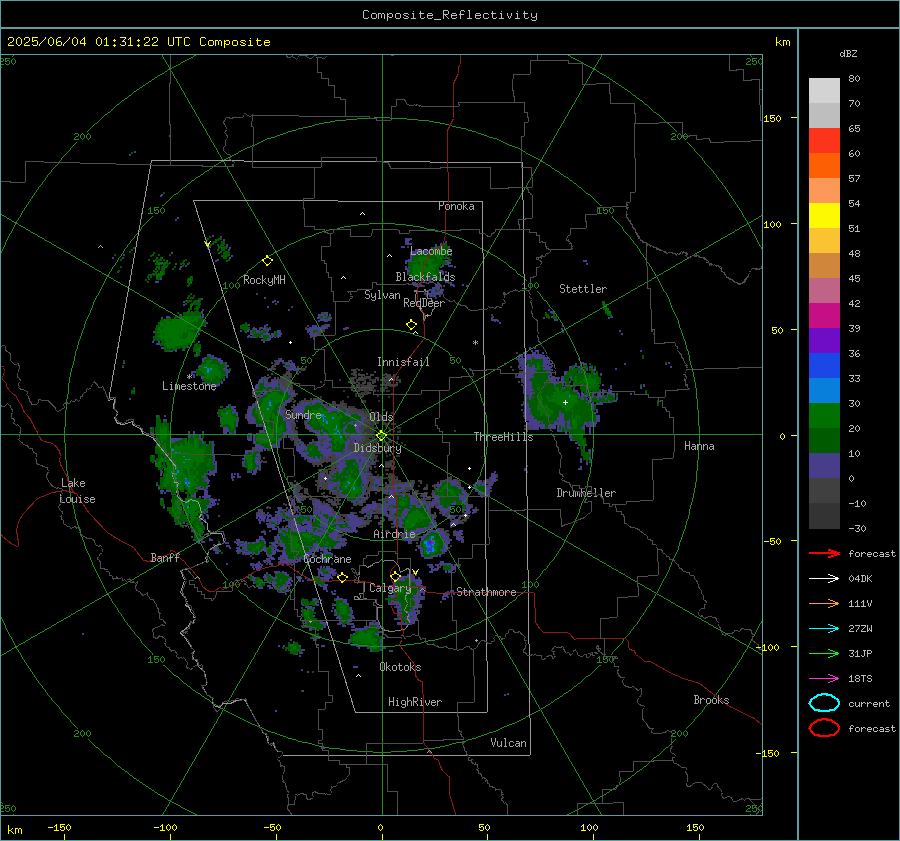Click the green echo over Lacombe
This screenshot has height=841, width=900.
tap(428, 263)
